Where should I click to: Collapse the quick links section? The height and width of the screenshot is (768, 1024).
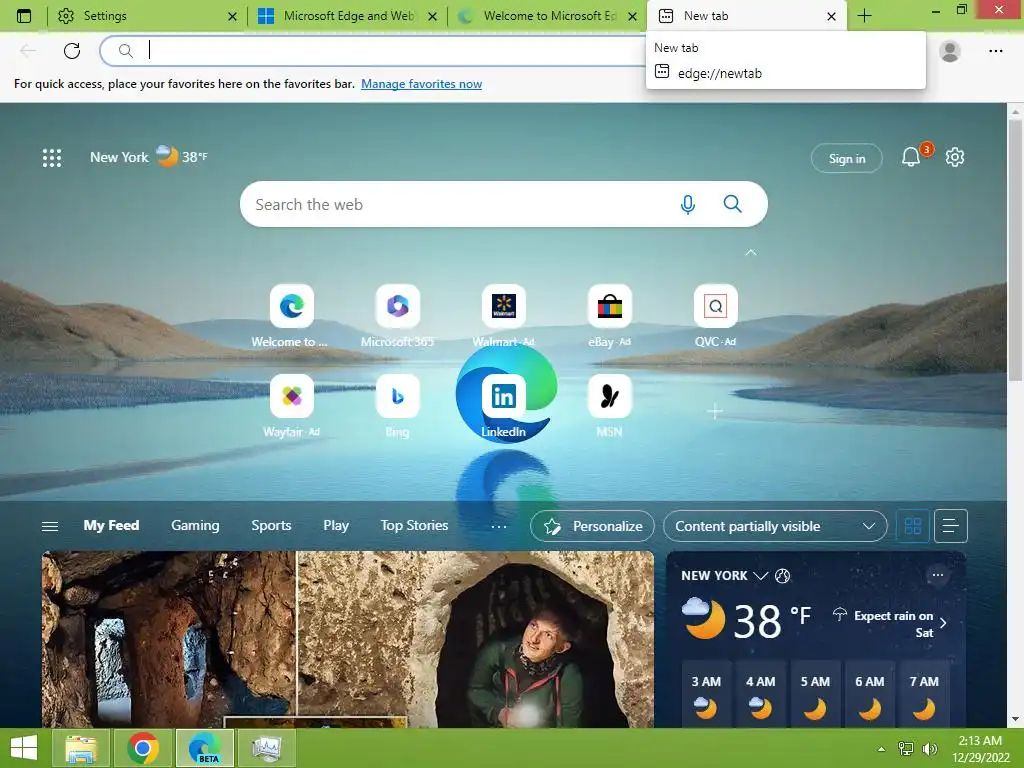(751, 252)
